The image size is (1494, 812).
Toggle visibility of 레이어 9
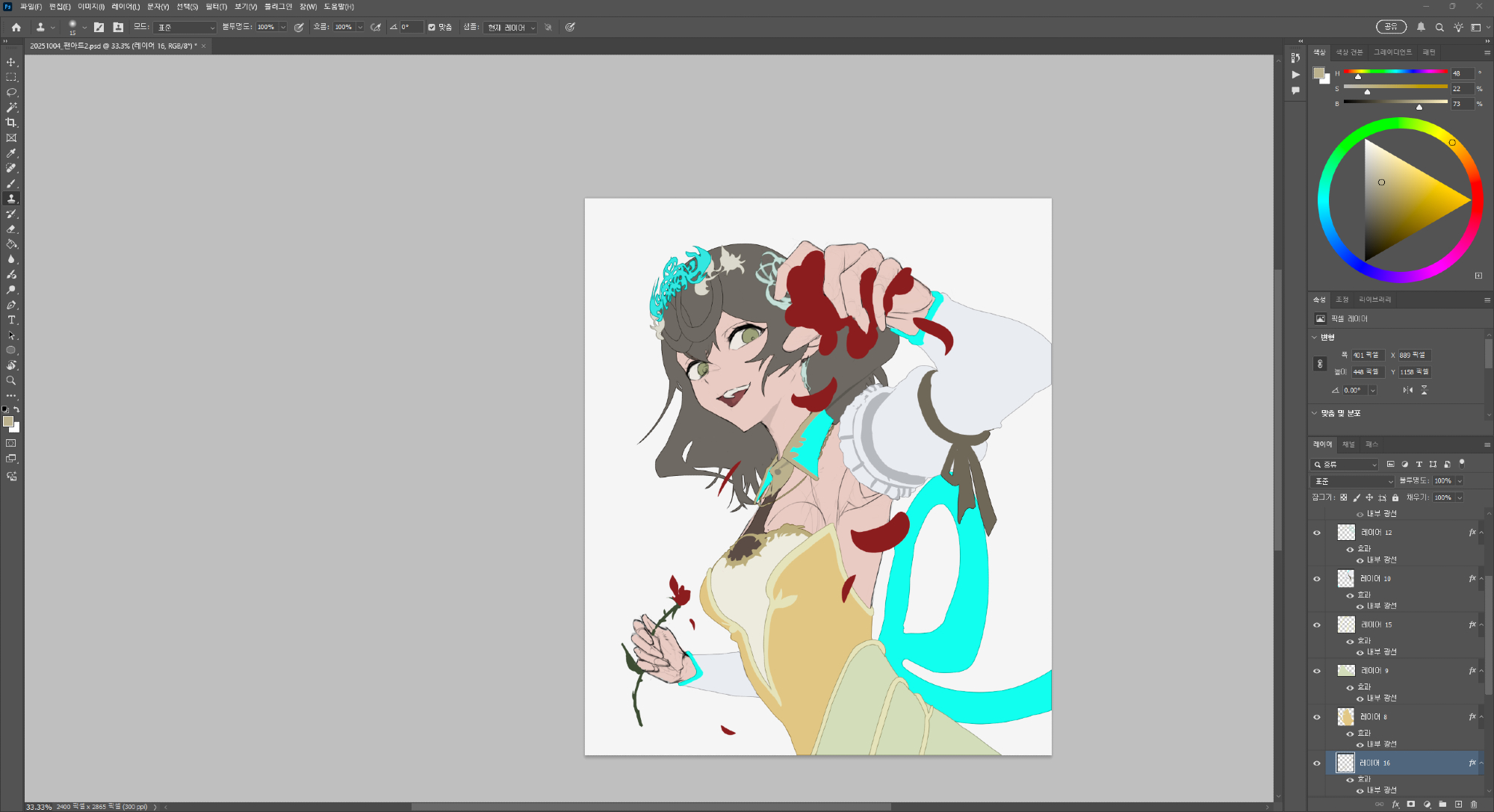pos(1317,671)
